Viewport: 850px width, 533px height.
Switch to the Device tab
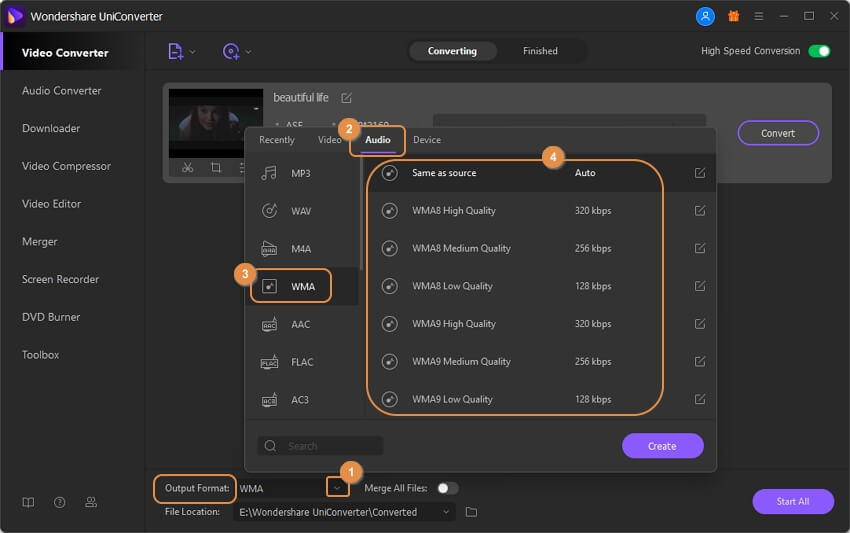(427, 140)
